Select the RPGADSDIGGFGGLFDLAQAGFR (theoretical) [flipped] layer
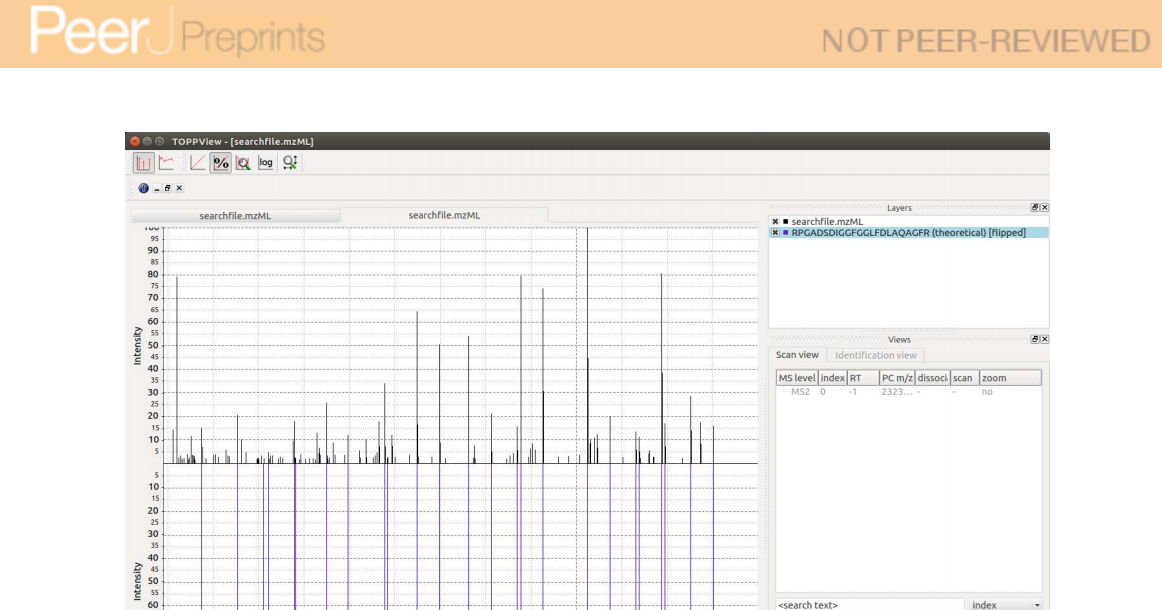 tap(909, 233)
